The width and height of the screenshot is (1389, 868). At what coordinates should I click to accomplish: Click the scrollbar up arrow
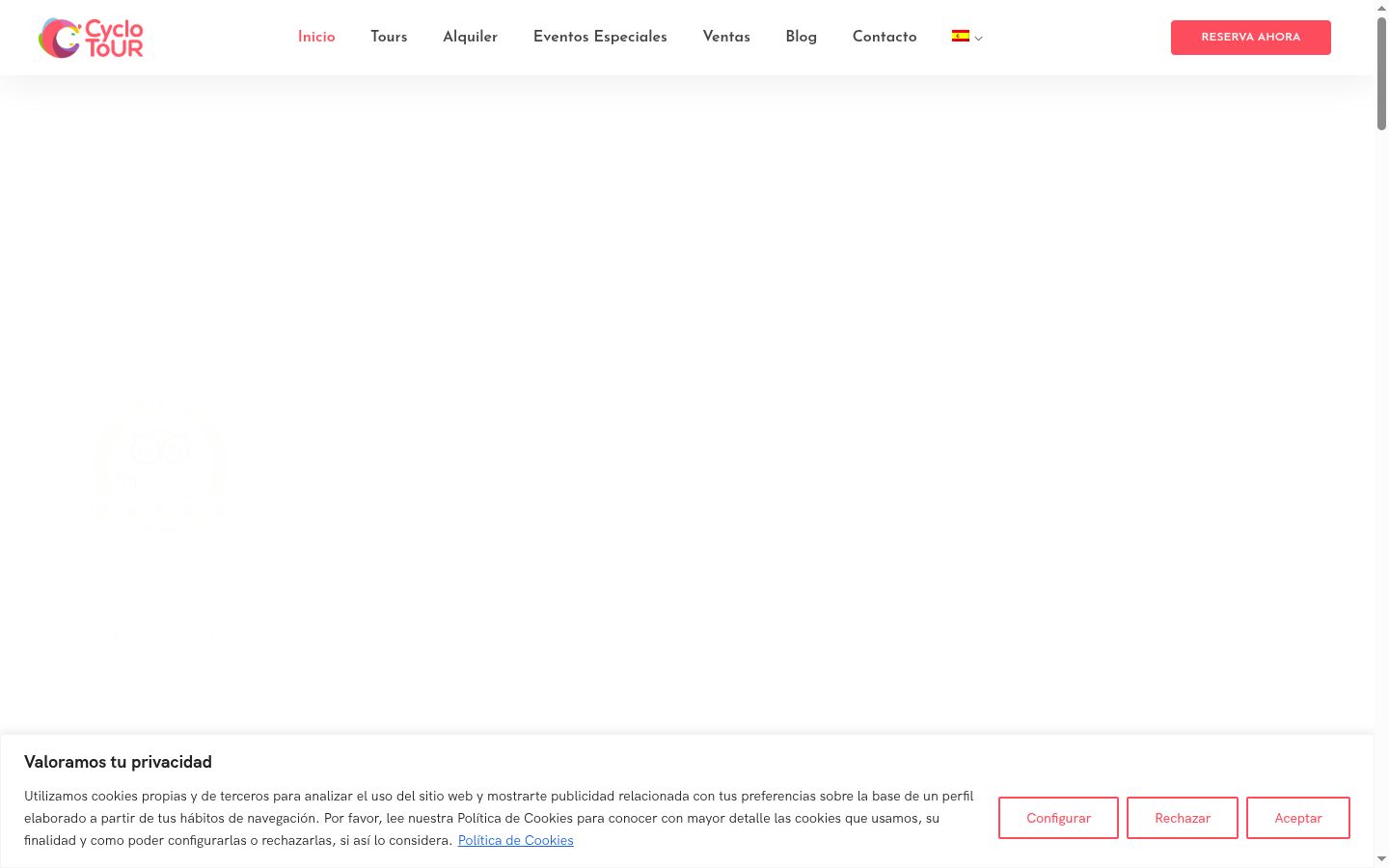[x=1381, y=7]
